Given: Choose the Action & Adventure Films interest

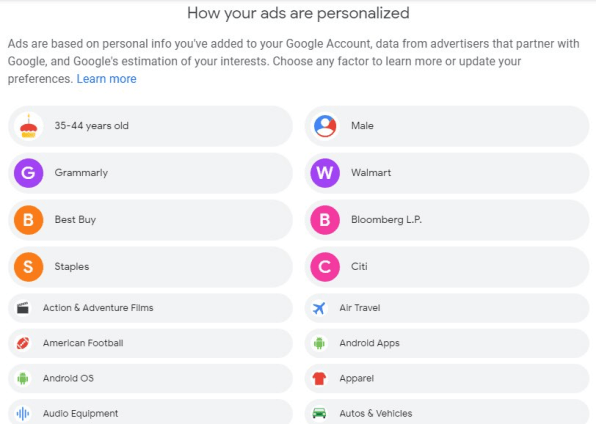Looking at the screenshot, I should click(151, 308).
